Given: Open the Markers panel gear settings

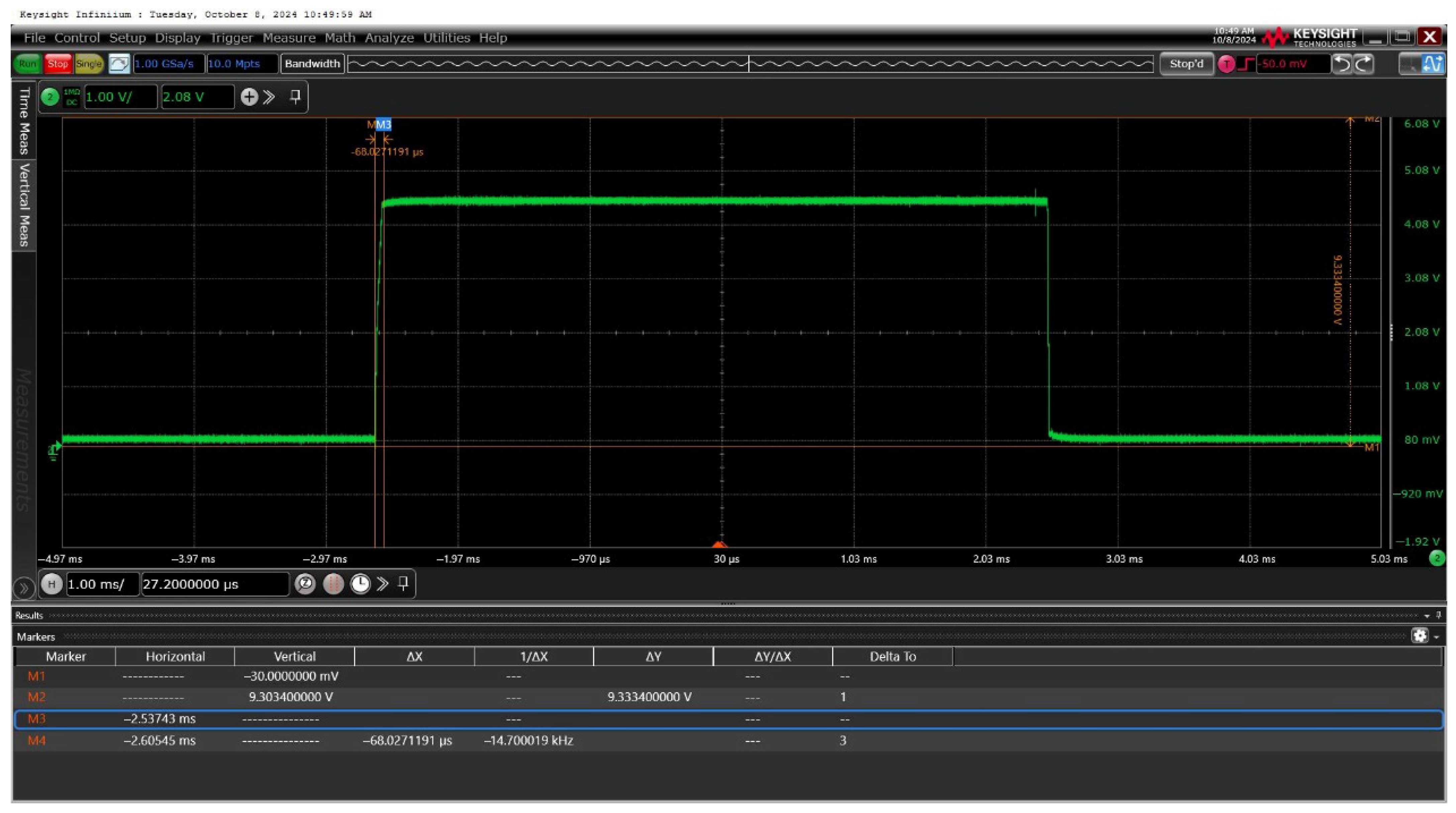Looking at the screenshot, I should click(x=1419, y=636).
